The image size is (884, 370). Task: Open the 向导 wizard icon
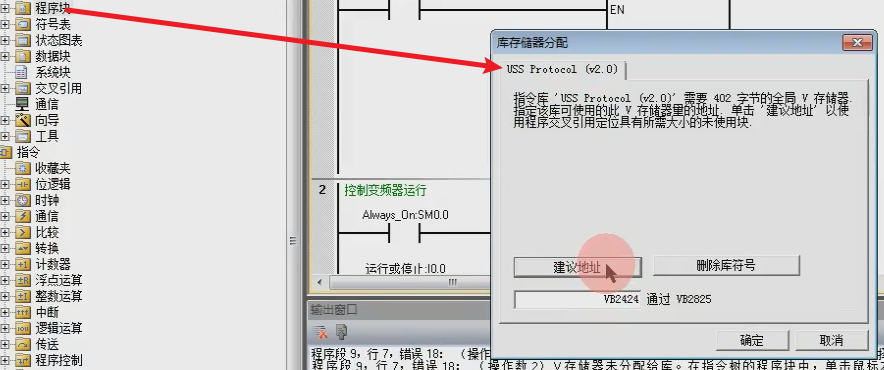(x=23, y=120)
